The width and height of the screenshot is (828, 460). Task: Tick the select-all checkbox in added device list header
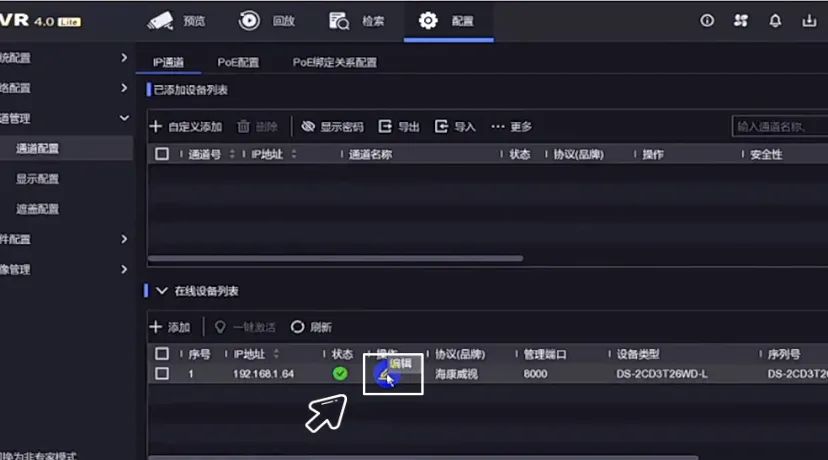(x=162, y=155)
